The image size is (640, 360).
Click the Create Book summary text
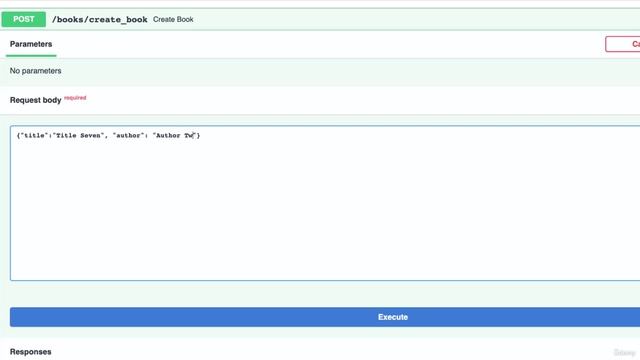click(173, 20)
